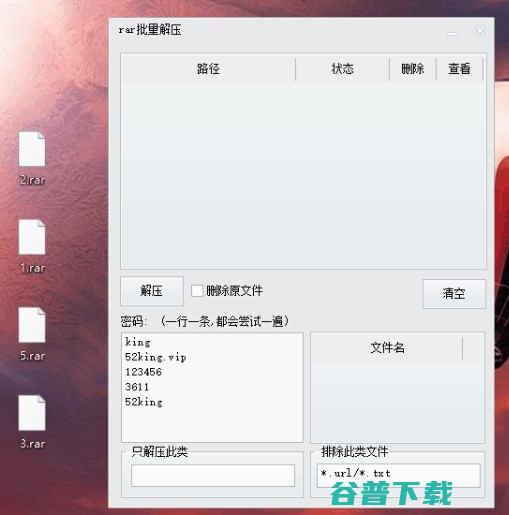Click the 解压 (extract) button
The image size is (509, 515).
(152, 291)
